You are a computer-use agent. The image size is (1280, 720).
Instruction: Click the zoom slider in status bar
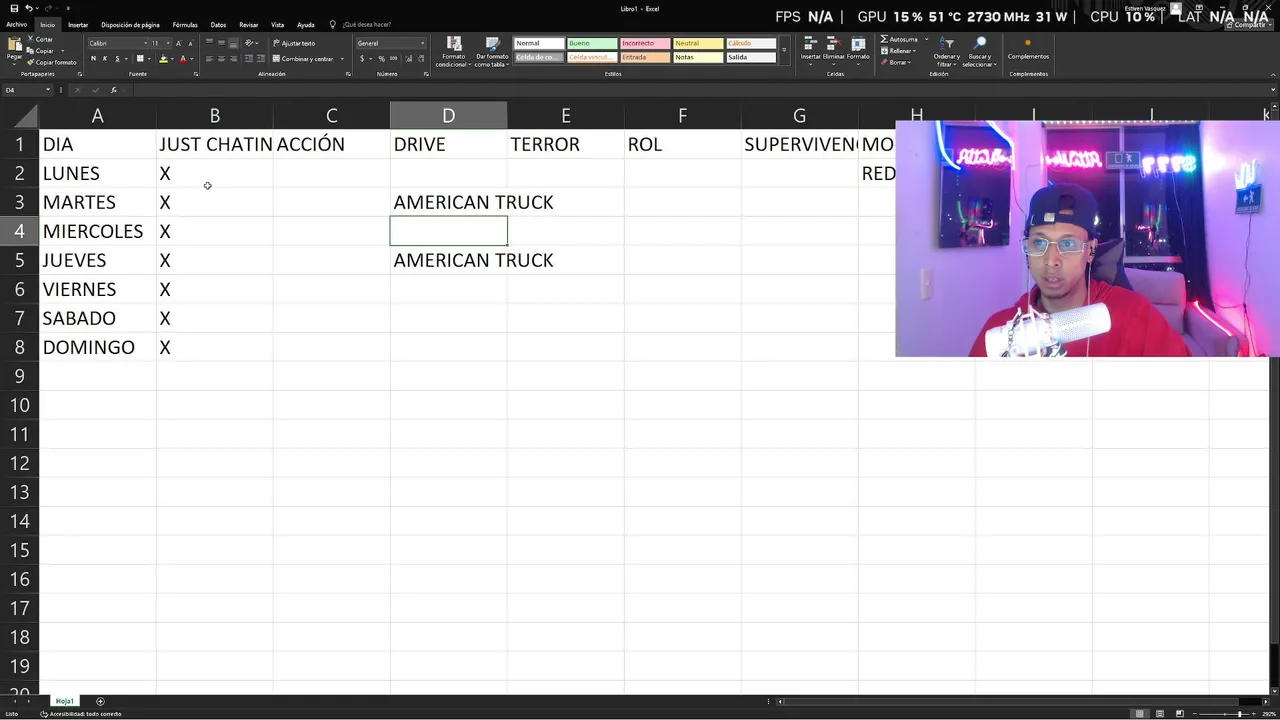[x=1224, y=714]
